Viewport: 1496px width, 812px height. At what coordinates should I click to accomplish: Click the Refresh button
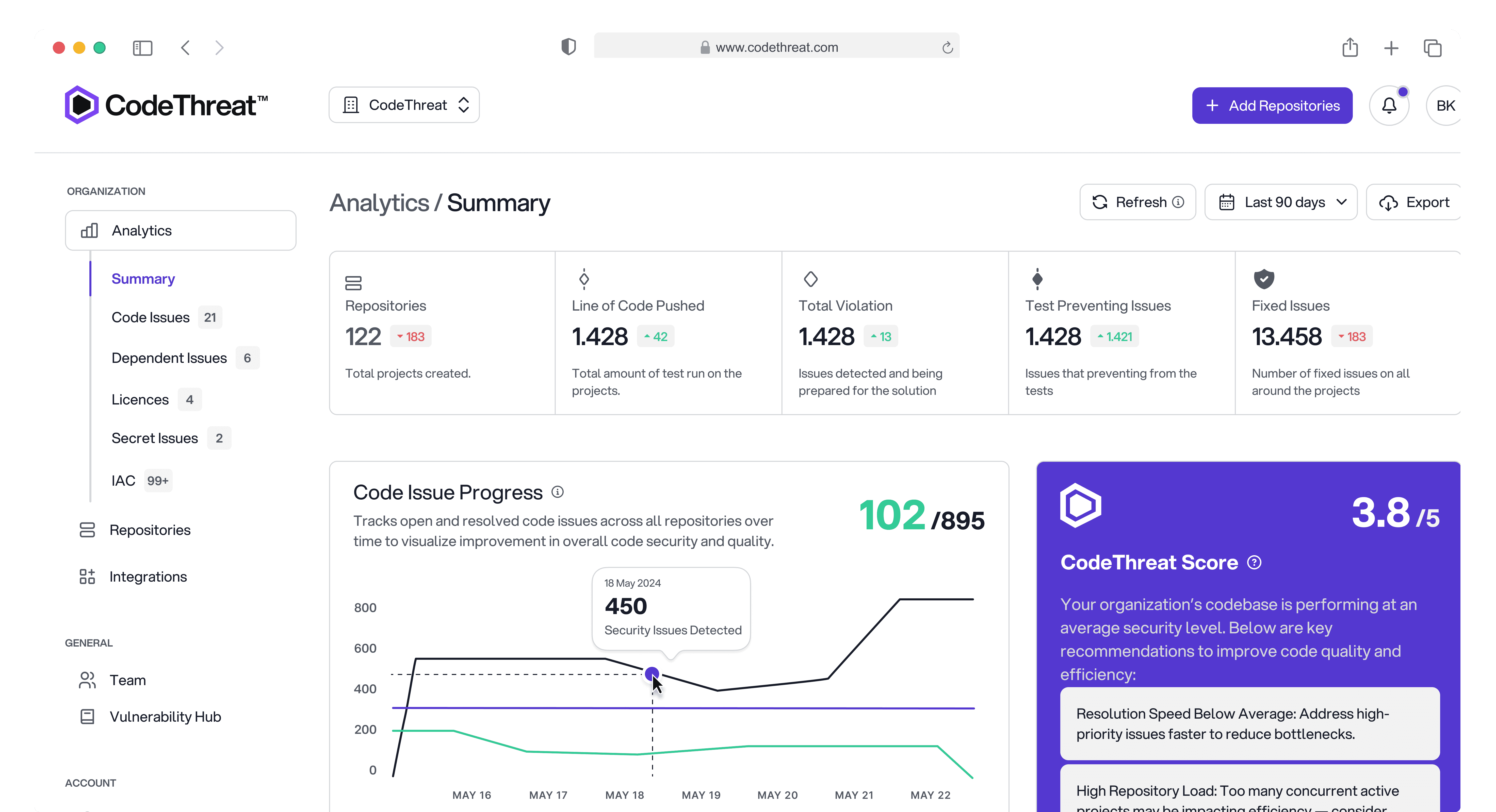tap(1138, 202)
